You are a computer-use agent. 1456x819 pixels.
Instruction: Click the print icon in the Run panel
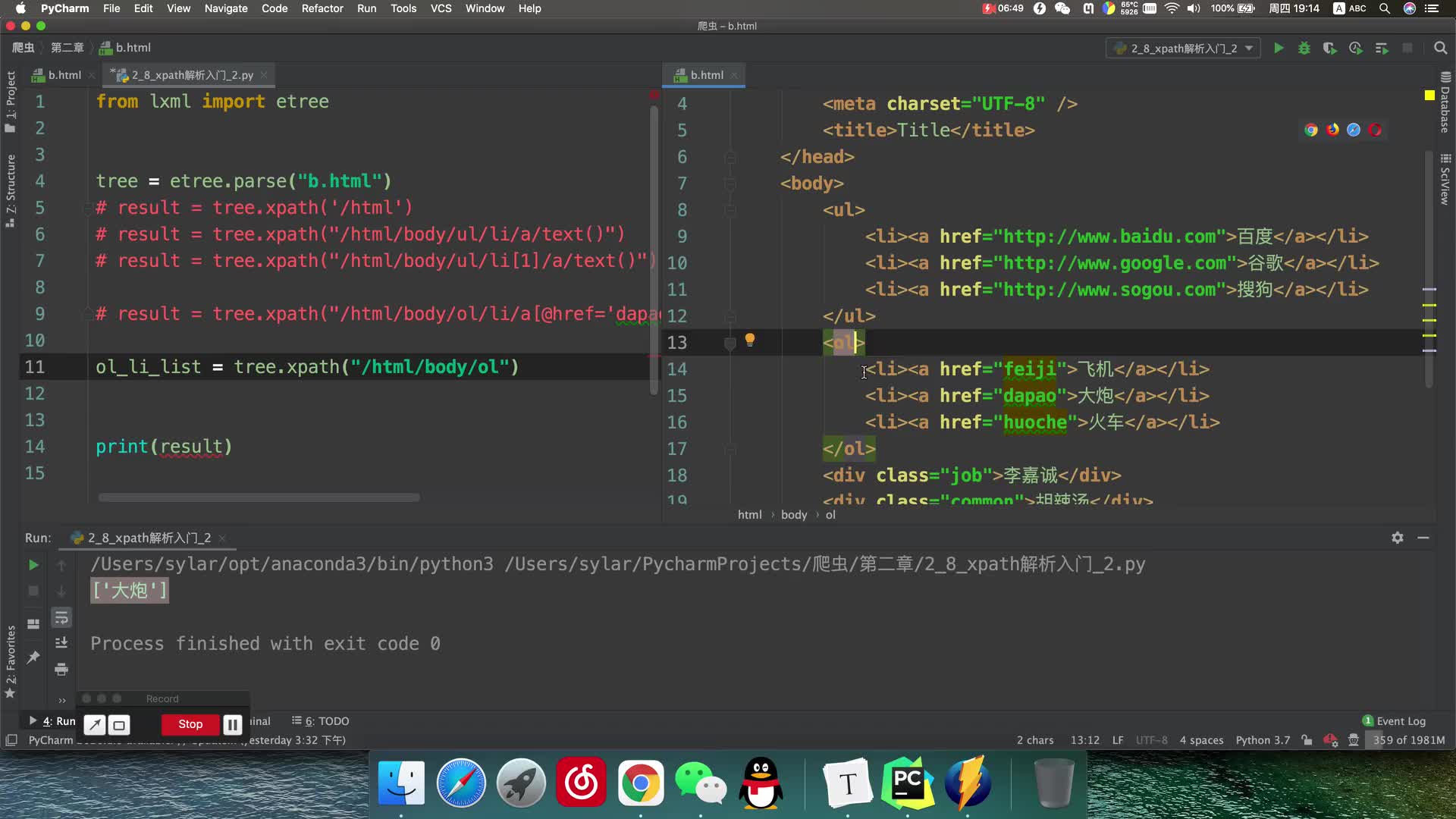tap(61, 669)
